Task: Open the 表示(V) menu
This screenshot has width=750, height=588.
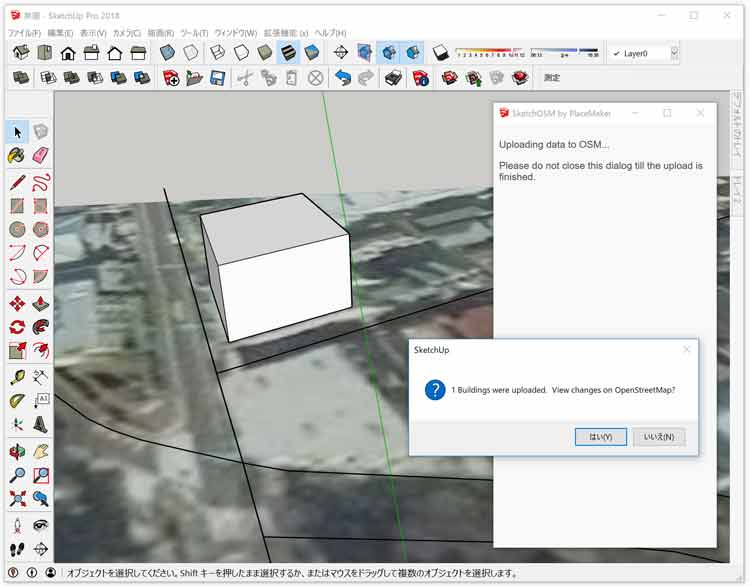Action: (93, 33)
